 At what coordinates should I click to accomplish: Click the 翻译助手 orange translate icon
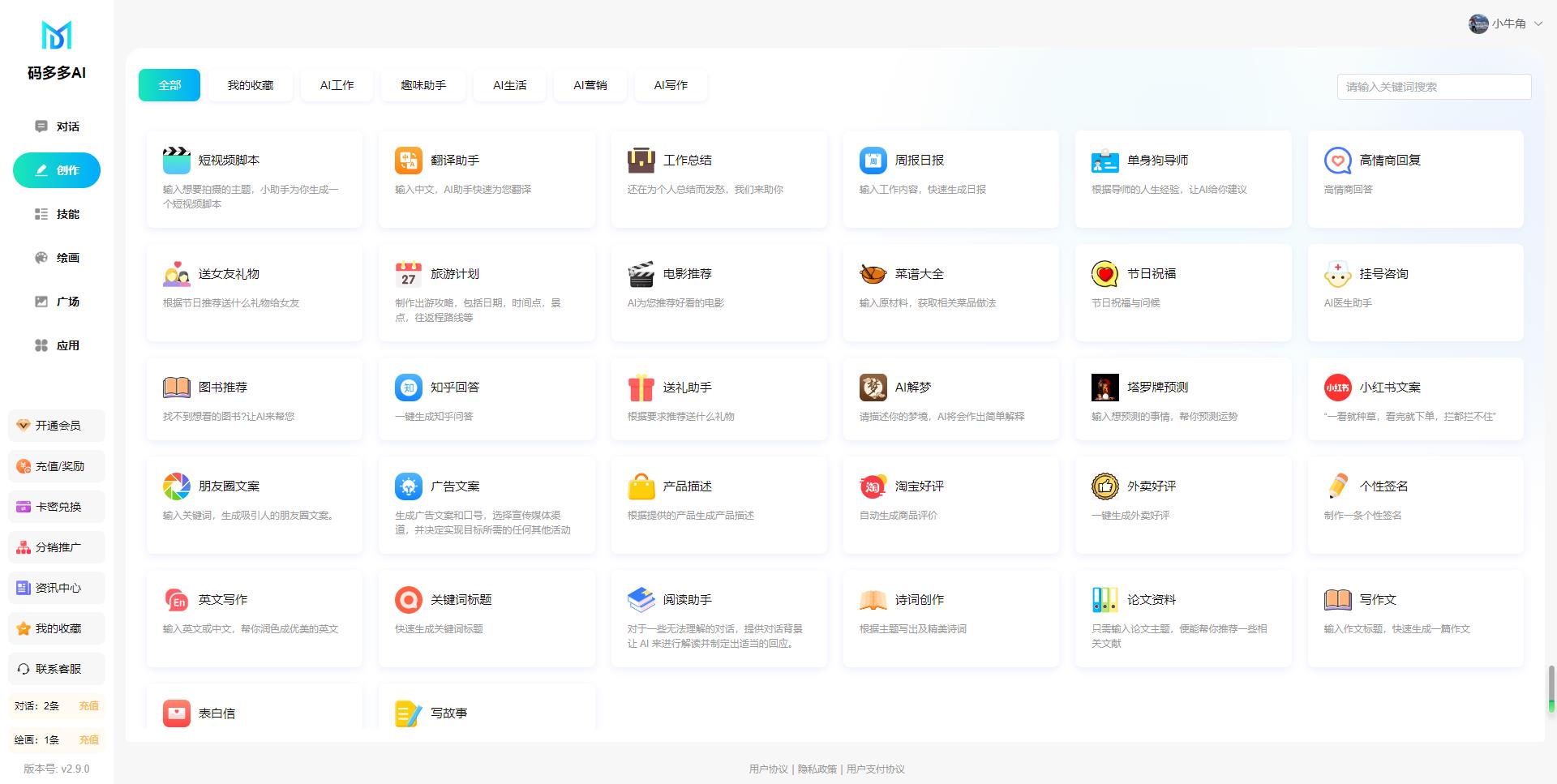click(x=408, y=161)
